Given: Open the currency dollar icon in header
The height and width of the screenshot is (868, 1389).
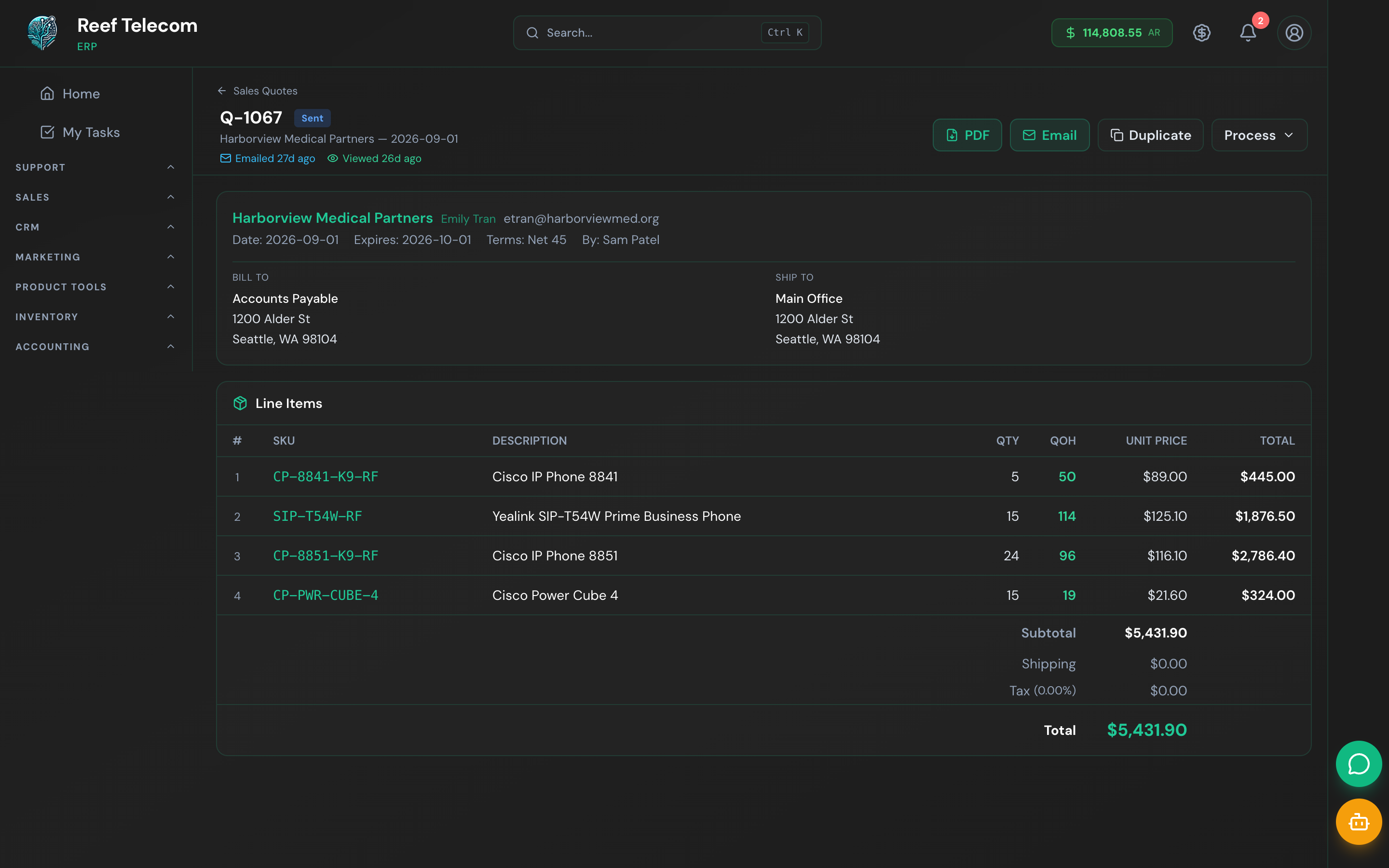Looking at the screenshot, I should click(x=1201, y=33).
